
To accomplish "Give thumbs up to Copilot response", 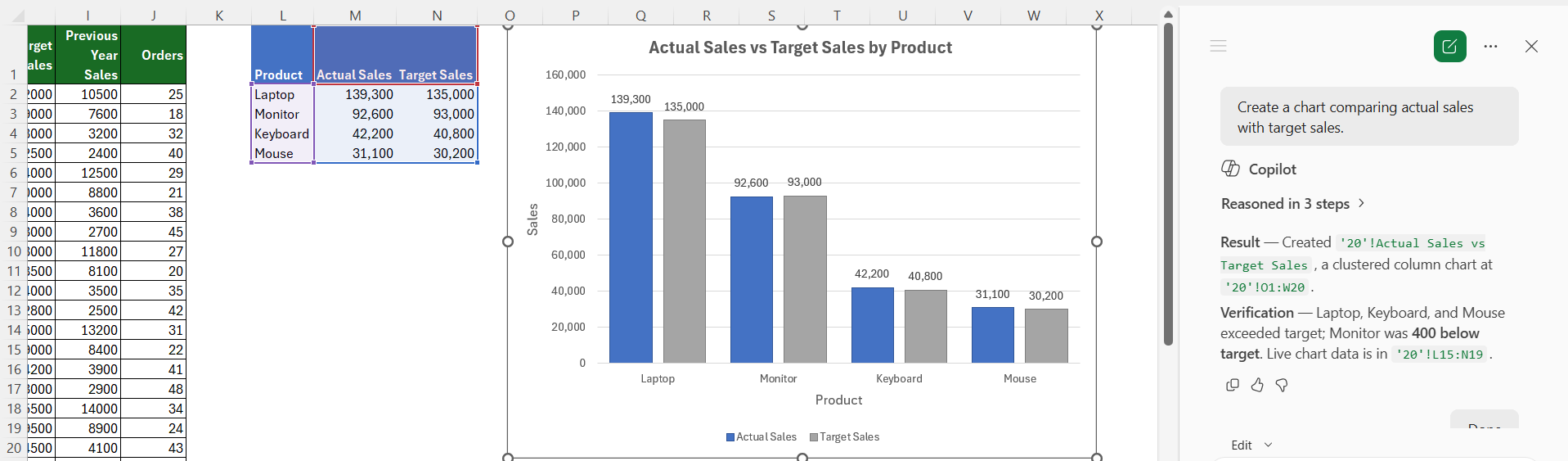I will click(1257, 385).
